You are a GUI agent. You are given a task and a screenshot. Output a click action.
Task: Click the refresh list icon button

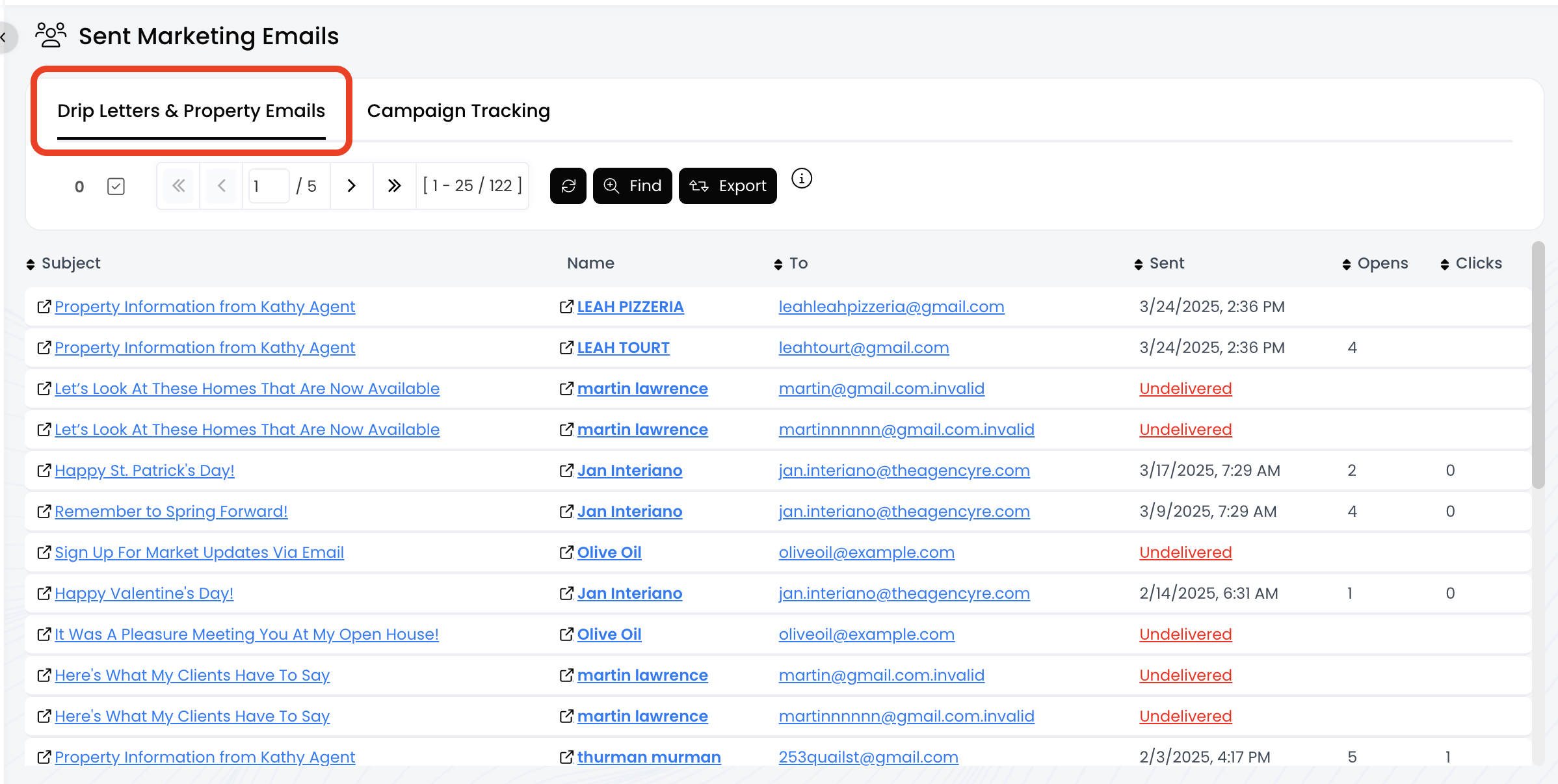(x=568, y=186)
